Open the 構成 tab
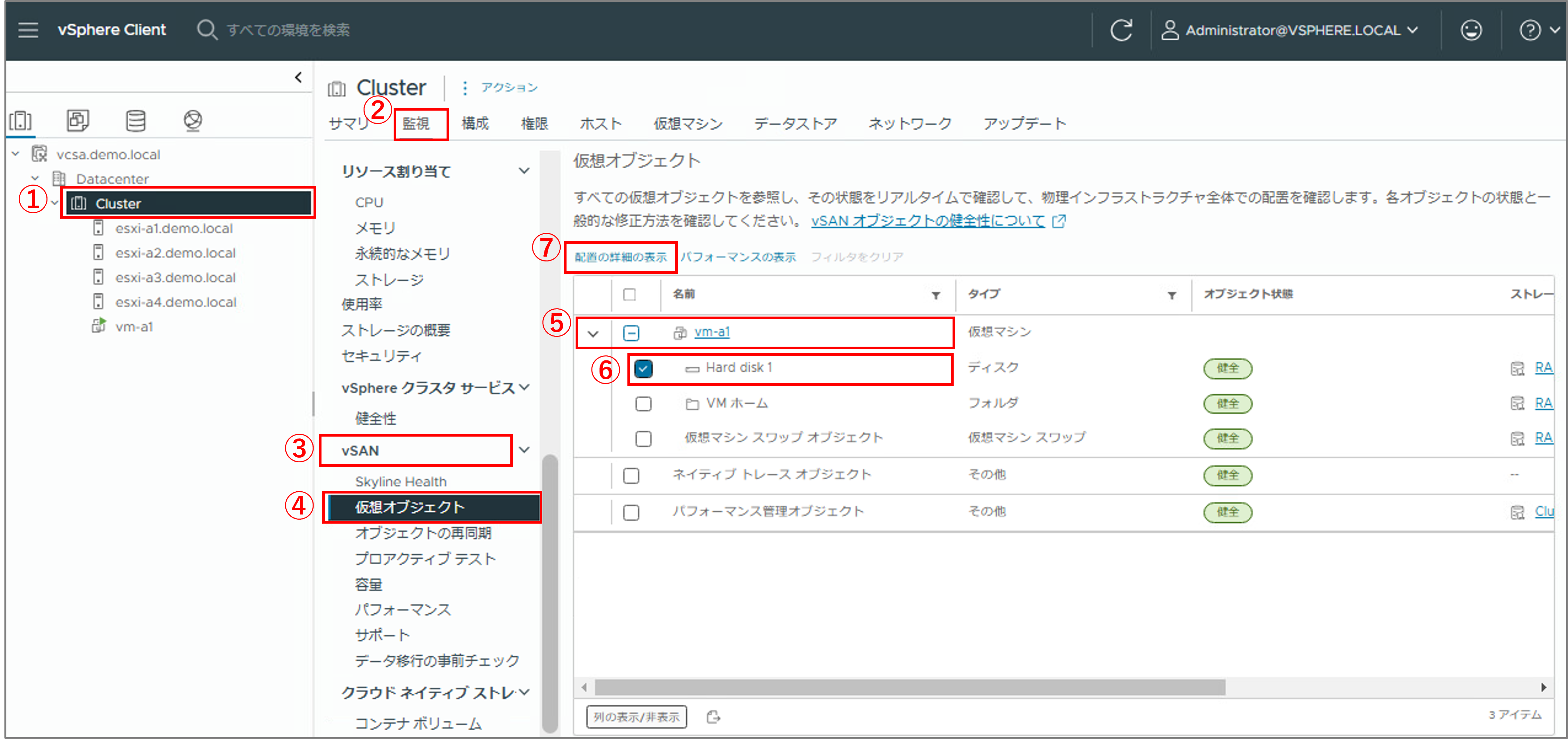The height and width of the screenshot is (739, 1568). click(475, 124)
